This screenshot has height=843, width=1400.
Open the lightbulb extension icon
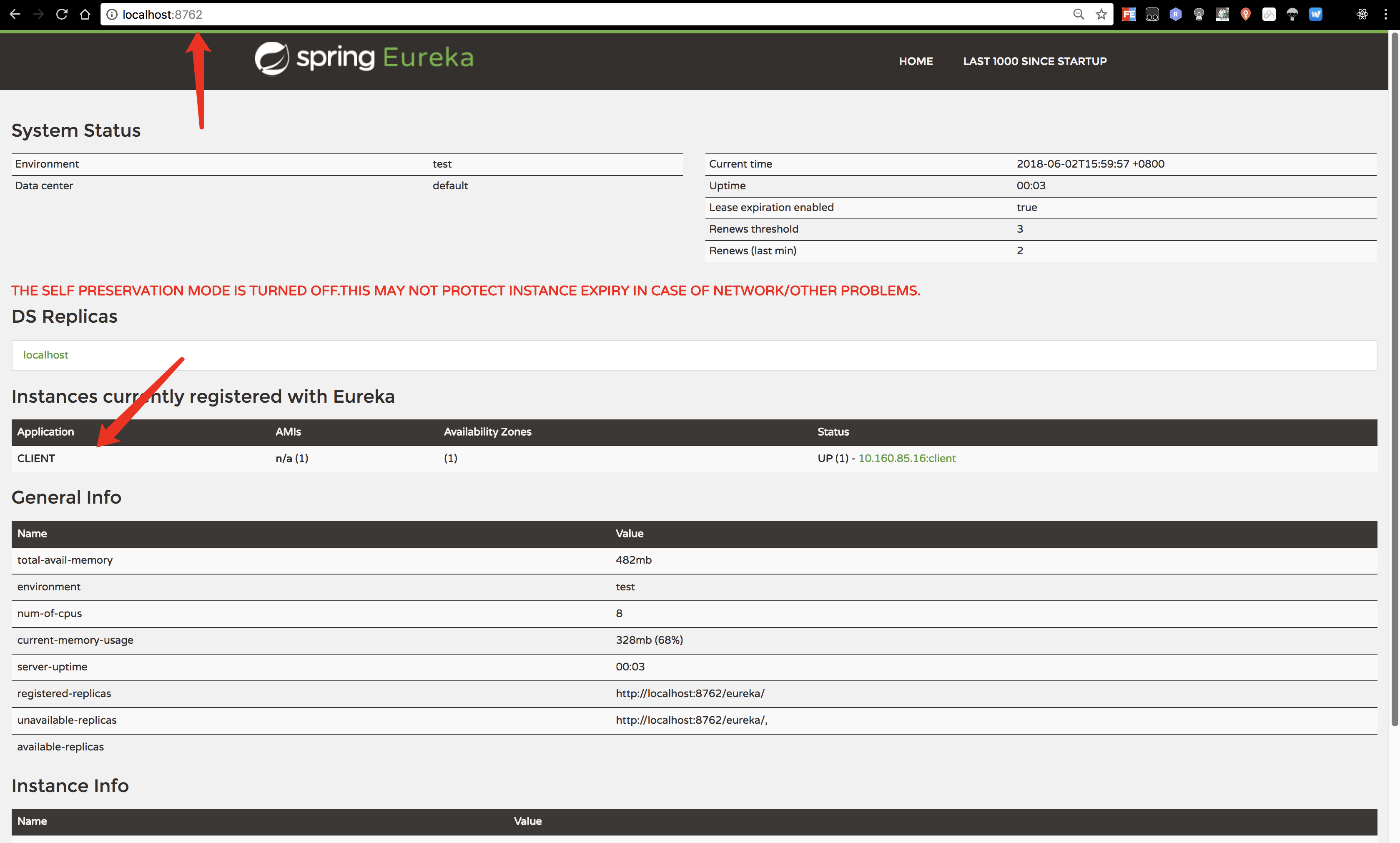click(1199, 14)
